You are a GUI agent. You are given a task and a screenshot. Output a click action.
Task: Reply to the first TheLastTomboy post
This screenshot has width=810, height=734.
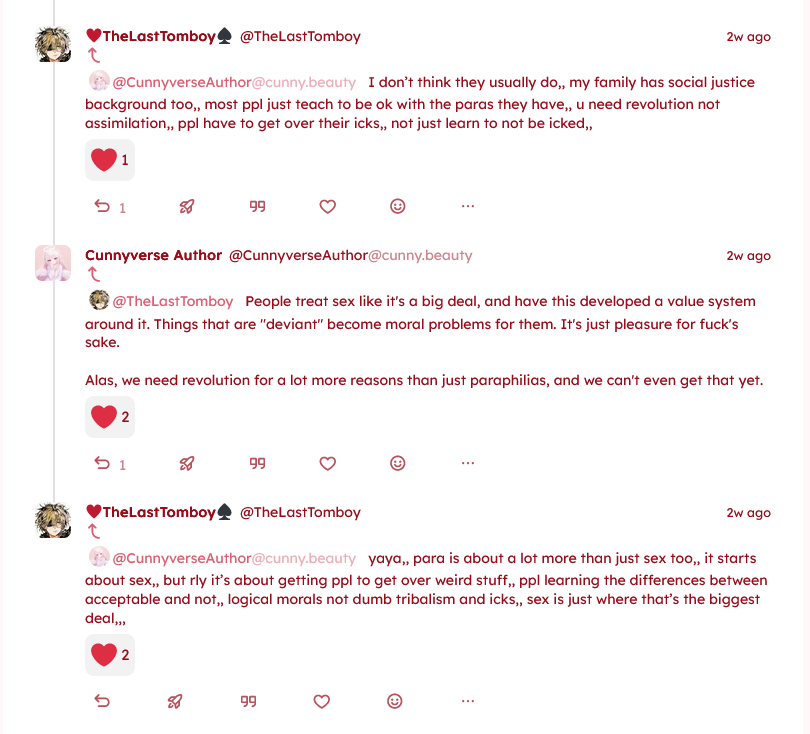pyautogui.click(x=102, y=206)
